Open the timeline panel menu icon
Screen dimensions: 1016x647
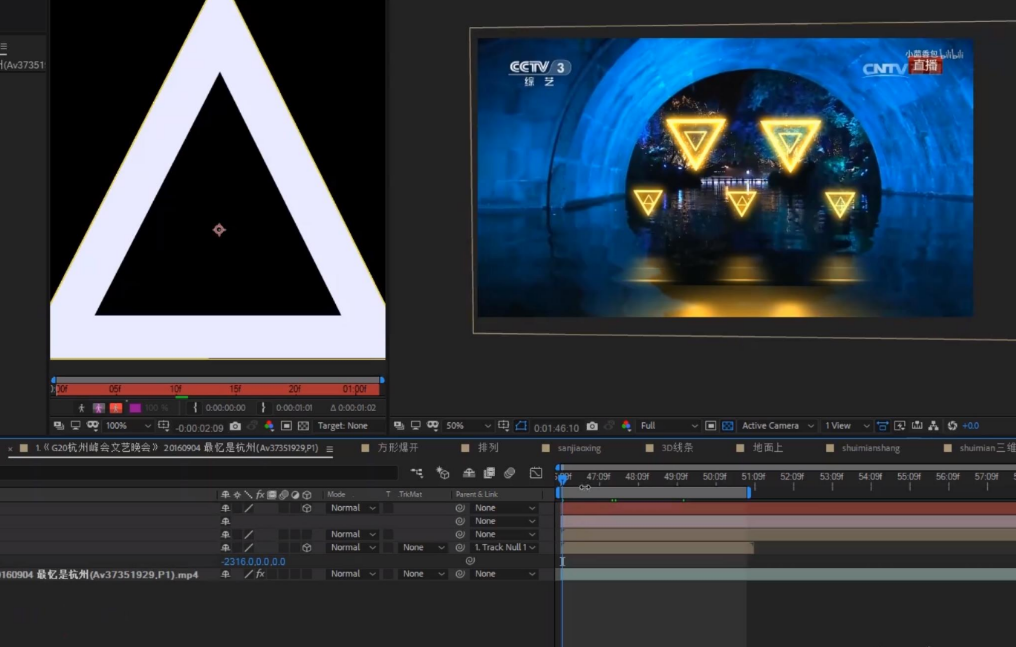pyautogui.click(x=329, y=448)
